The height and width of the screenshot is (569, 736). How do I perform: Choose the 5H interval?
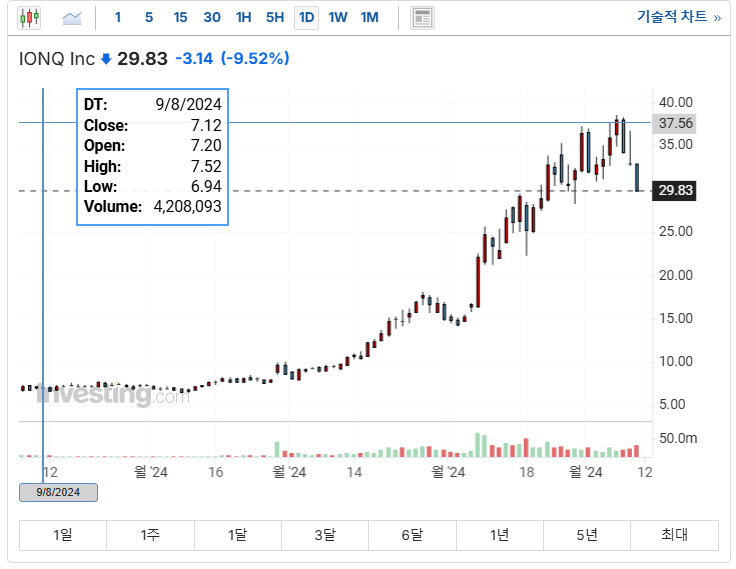click(275, 18)
